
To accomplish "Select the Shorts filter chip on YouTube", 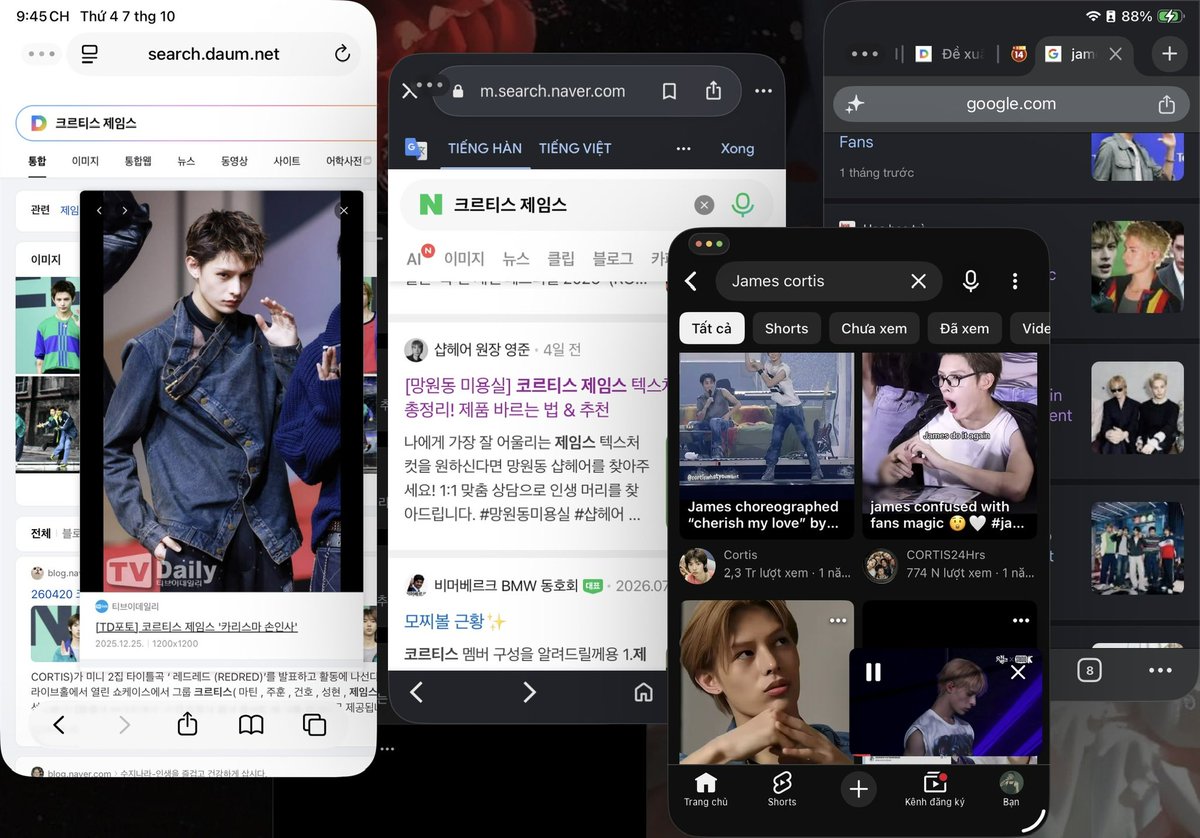I will click(x=786, y=328).
